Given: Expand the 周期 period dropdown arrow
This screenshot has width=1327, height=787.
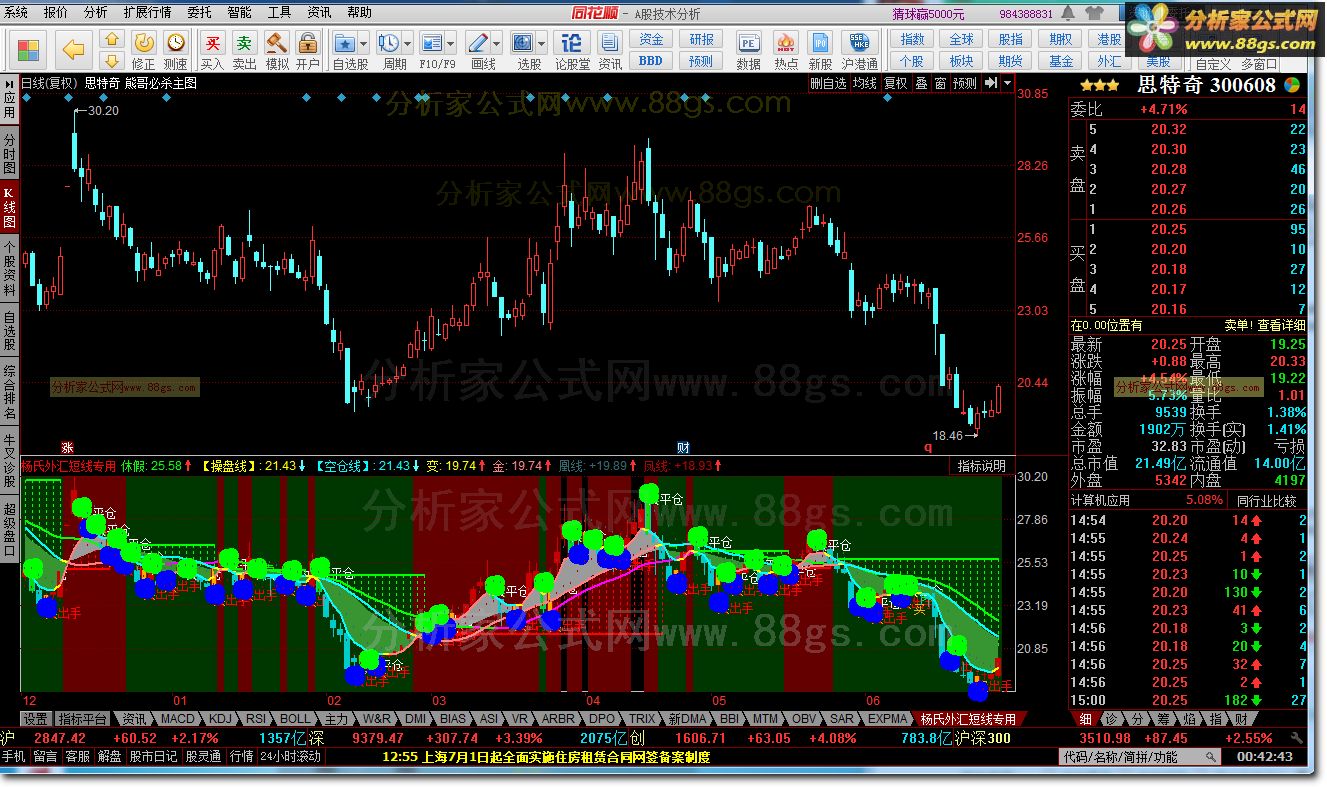Looking at the screenshot, I should coord(408,44).
